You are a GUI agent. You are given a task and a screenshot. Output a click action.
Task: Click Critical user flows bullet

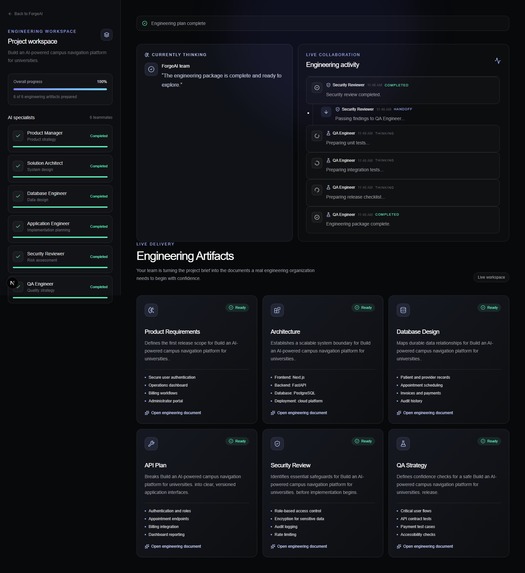416,511
